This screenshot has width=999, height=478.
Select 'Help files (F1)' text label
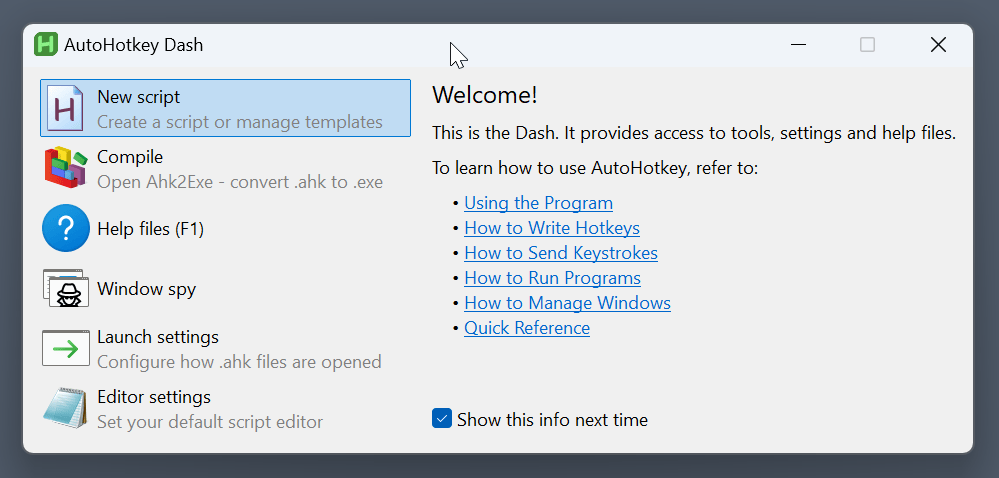click(x=150, y=229)
